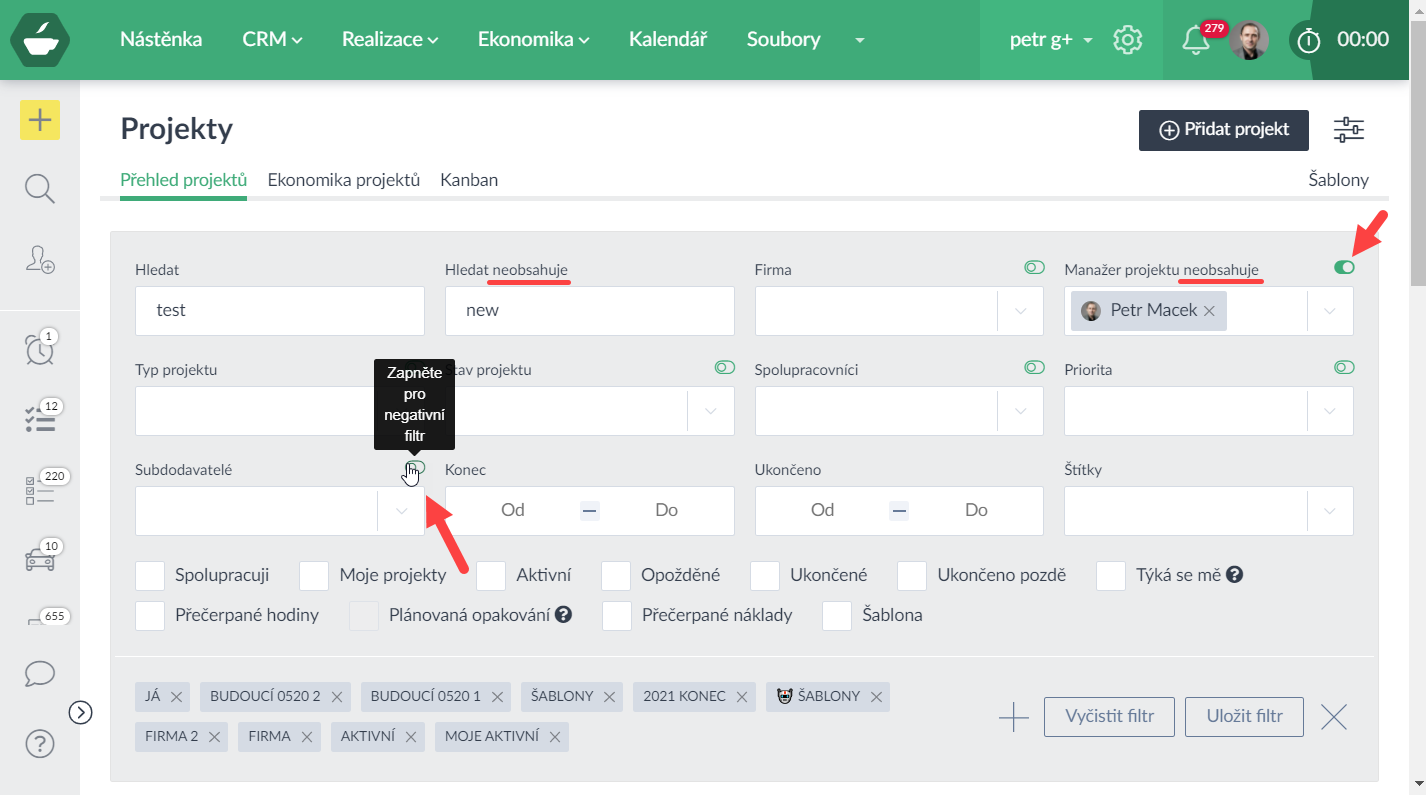1426x795 pixels.
Task: Open chat bubble icon in sidebar
Action: [40, 673]
